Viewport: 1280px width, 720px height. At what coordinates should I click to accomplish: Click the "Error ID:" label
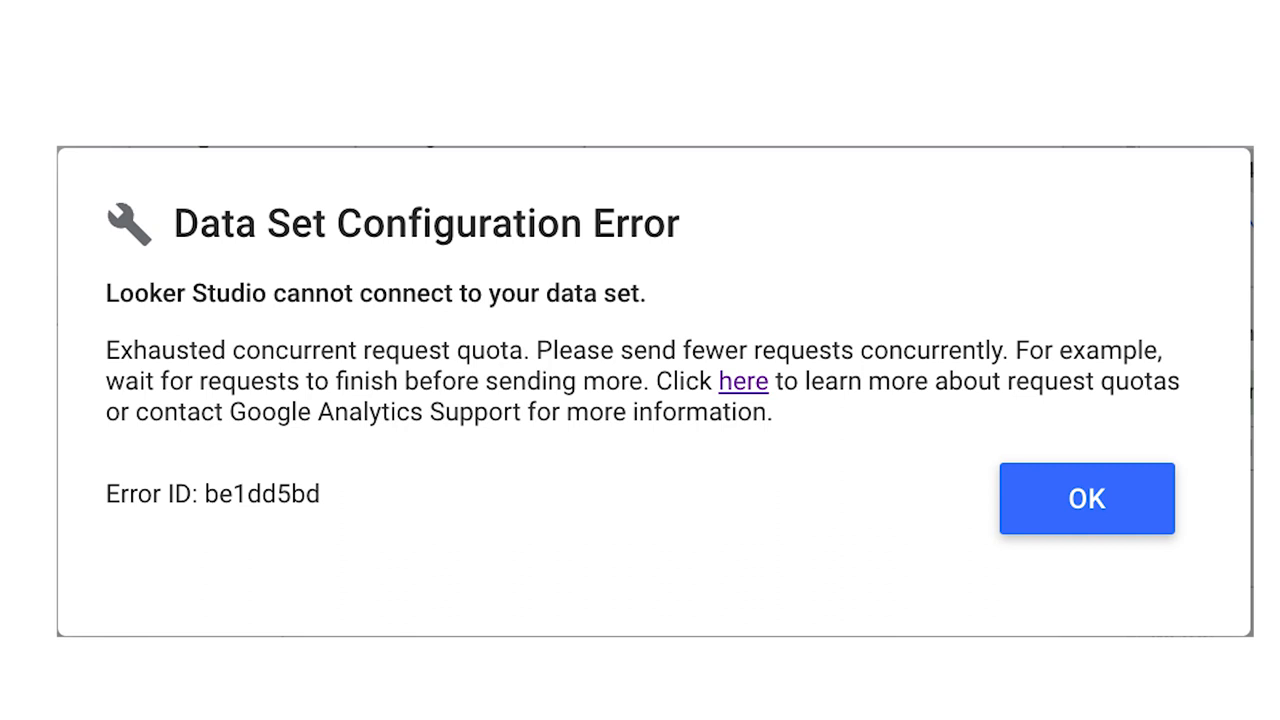point(151,494)
